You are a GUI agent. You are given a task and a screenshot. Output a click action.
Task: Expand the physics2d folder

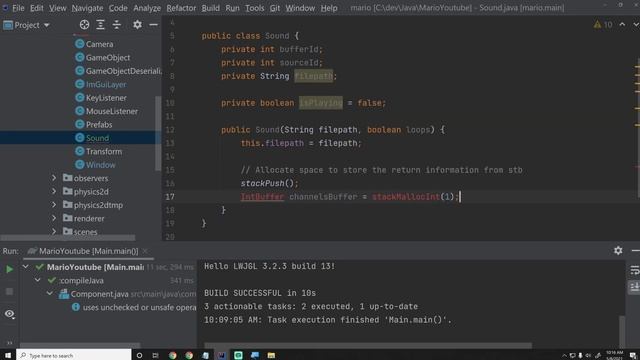(x=54, y=191)
